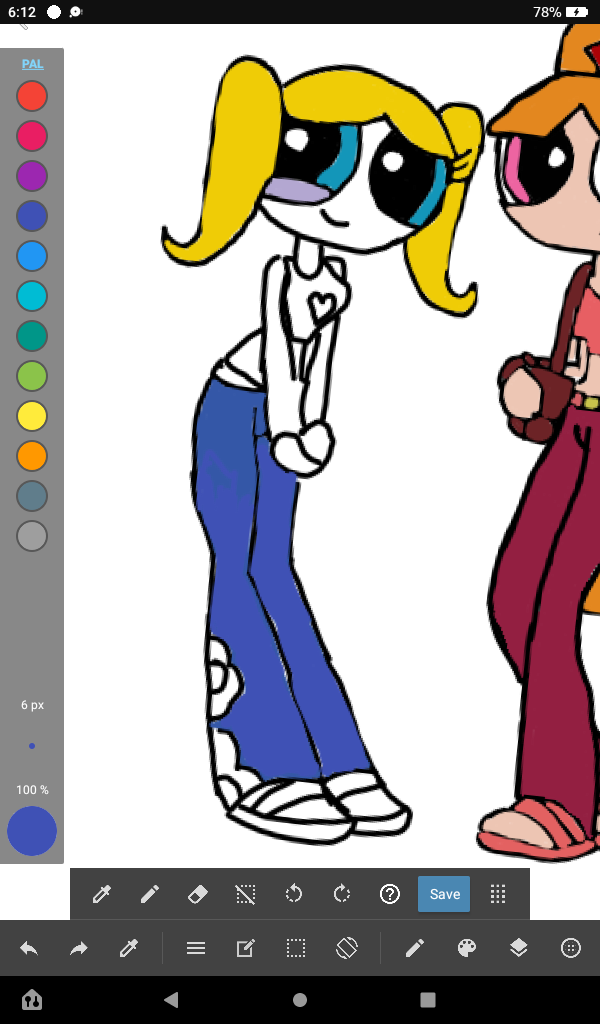Viewport: 600px width, 1024px height.
Task: Select the light green palette color
Action: point(32,376)
